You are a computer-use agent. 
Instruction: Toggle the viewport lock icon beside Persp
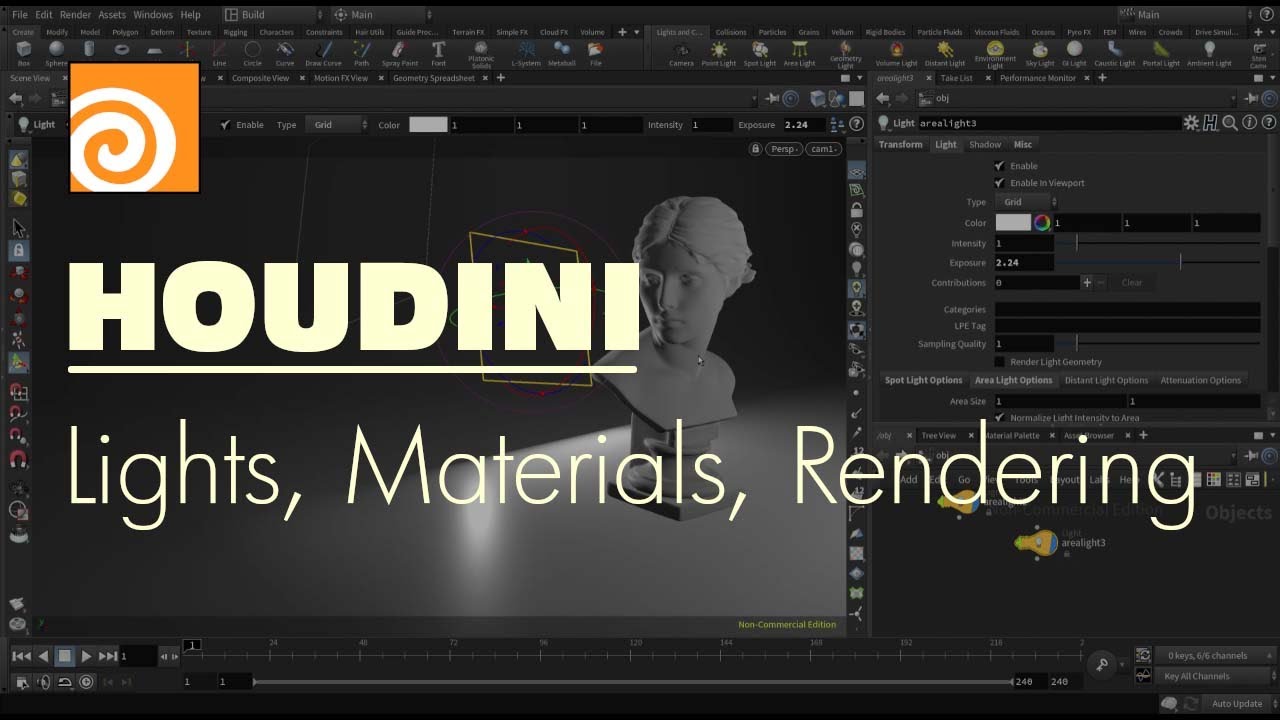(756, 149)
